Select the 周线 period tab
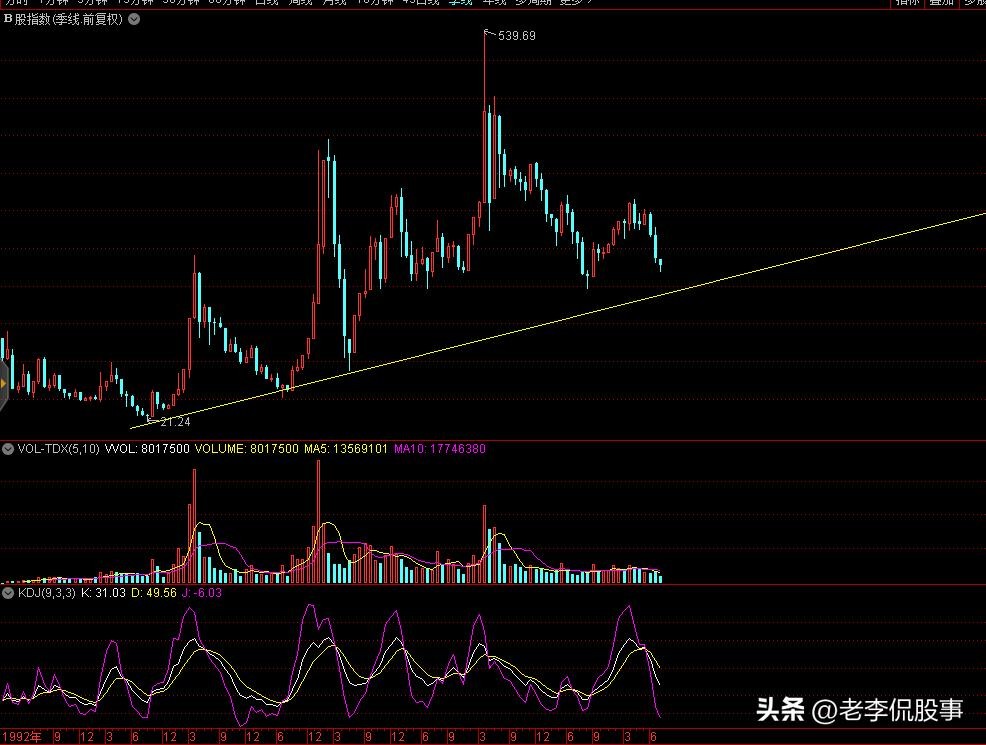The width and height of the screenshot is (986, 745). click(x=299, y=3)
